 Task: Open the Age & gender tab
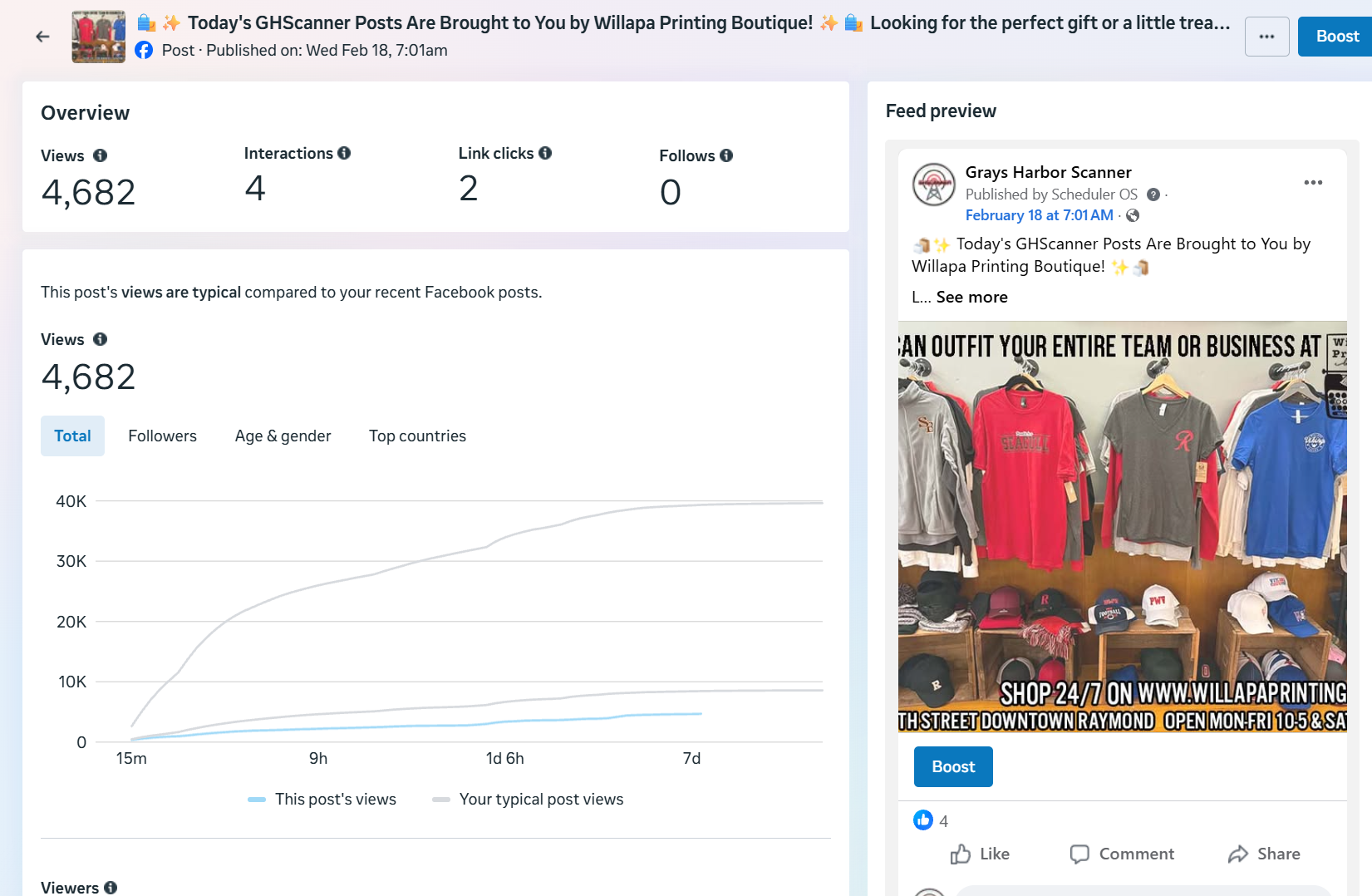coord(283,436)
